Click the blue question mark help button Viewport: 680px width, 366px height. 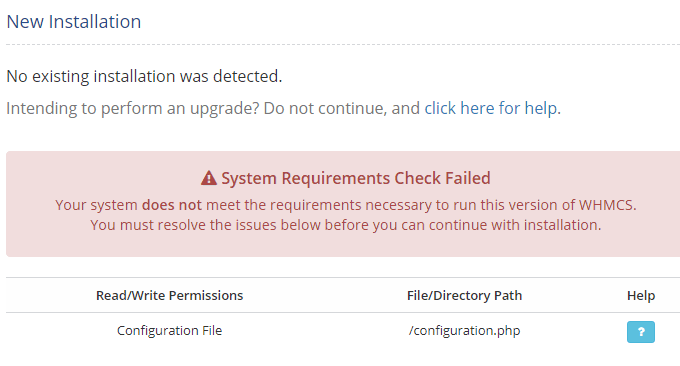point(641,332)
